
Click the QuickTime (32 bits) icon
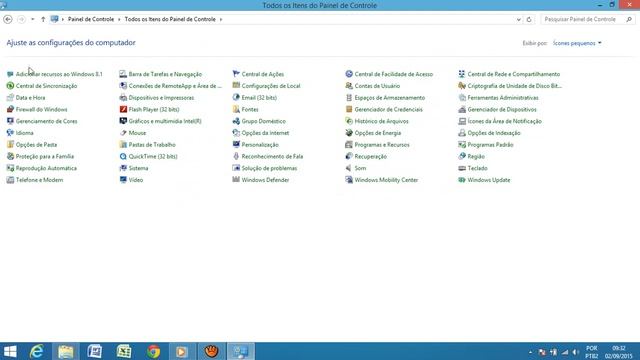pyautogui.click(x=123, y=156)
